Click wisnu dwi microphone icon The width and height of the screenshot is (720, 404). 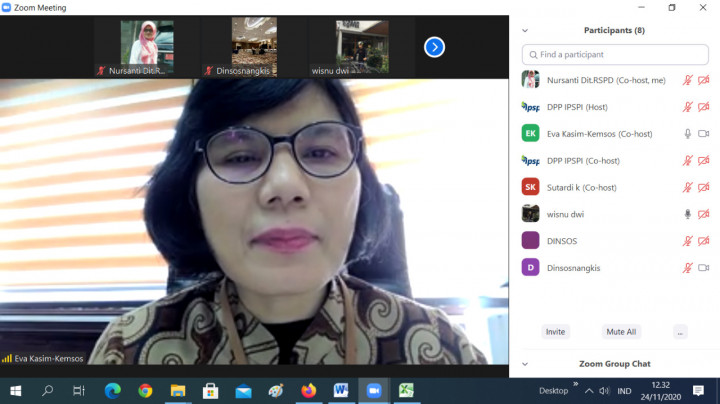point(687,214)
